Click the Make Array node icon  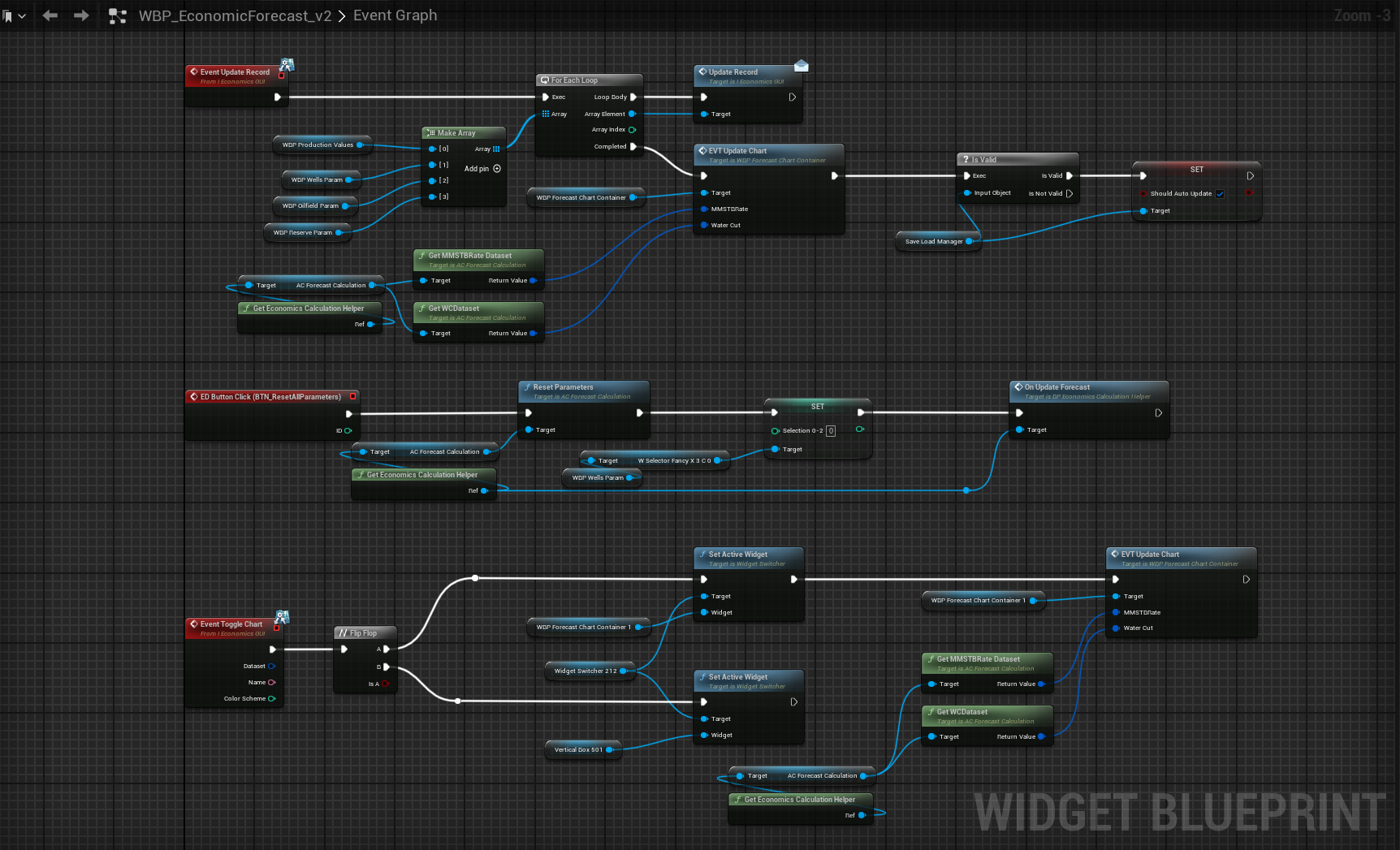(430, 133)
